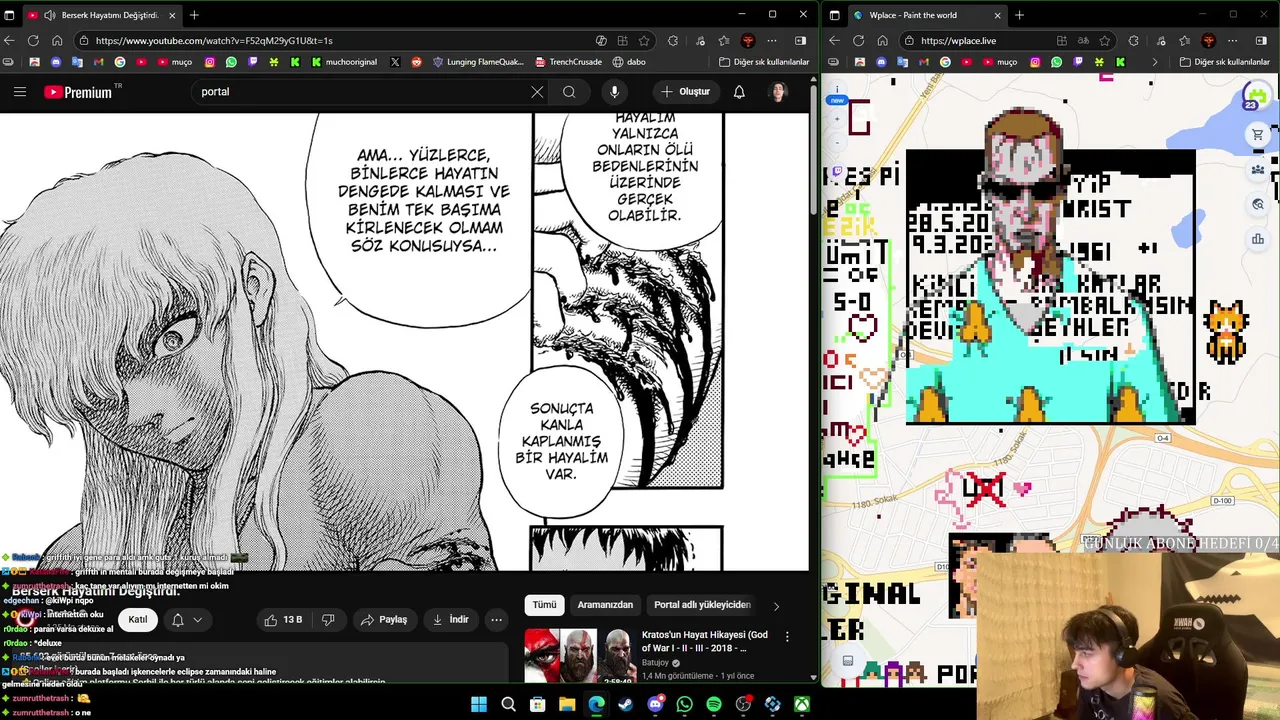Open new tab in YouTube window

[x=194, y=15]
